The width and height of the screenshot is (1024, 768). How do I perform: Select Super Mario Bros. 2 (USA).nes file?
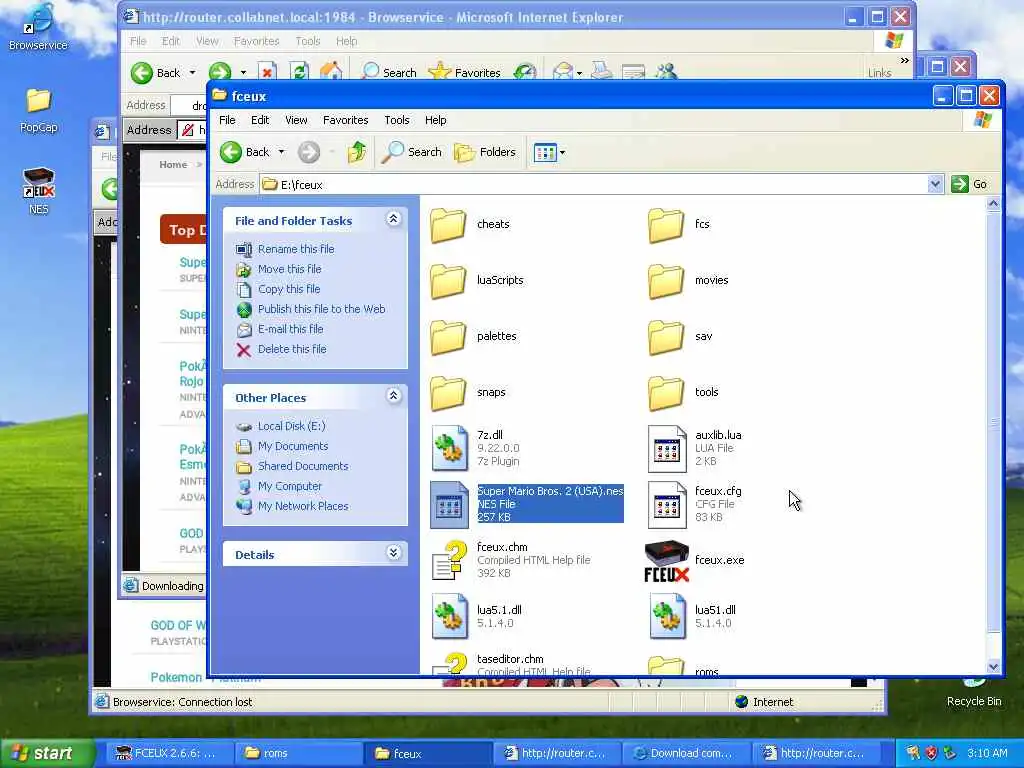(527, 504)
